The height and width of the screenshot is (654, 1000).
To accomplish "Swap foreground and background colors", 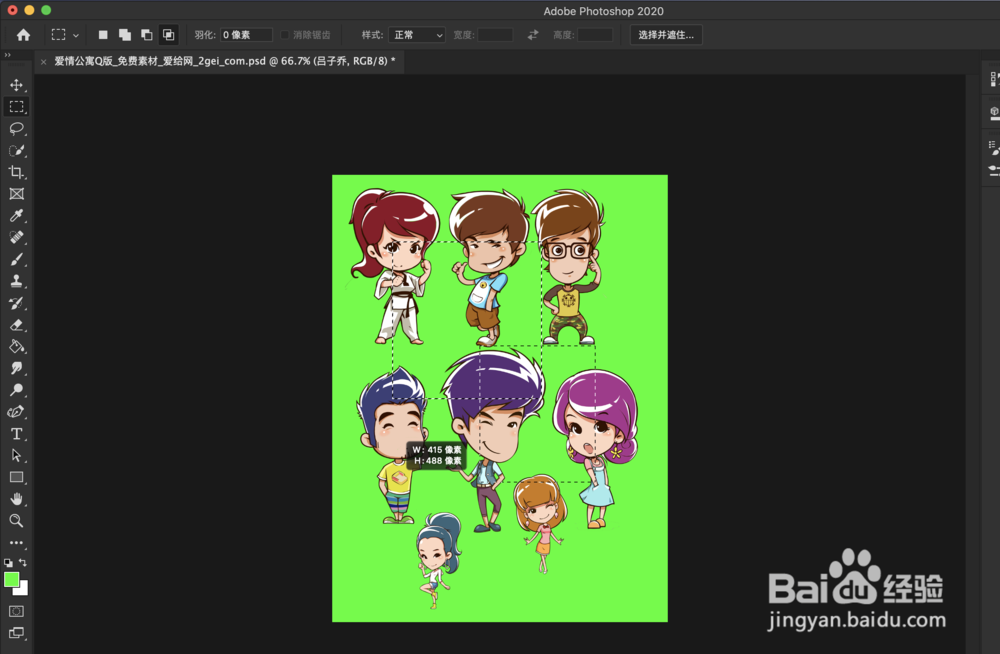I will [x=23, y=563].
